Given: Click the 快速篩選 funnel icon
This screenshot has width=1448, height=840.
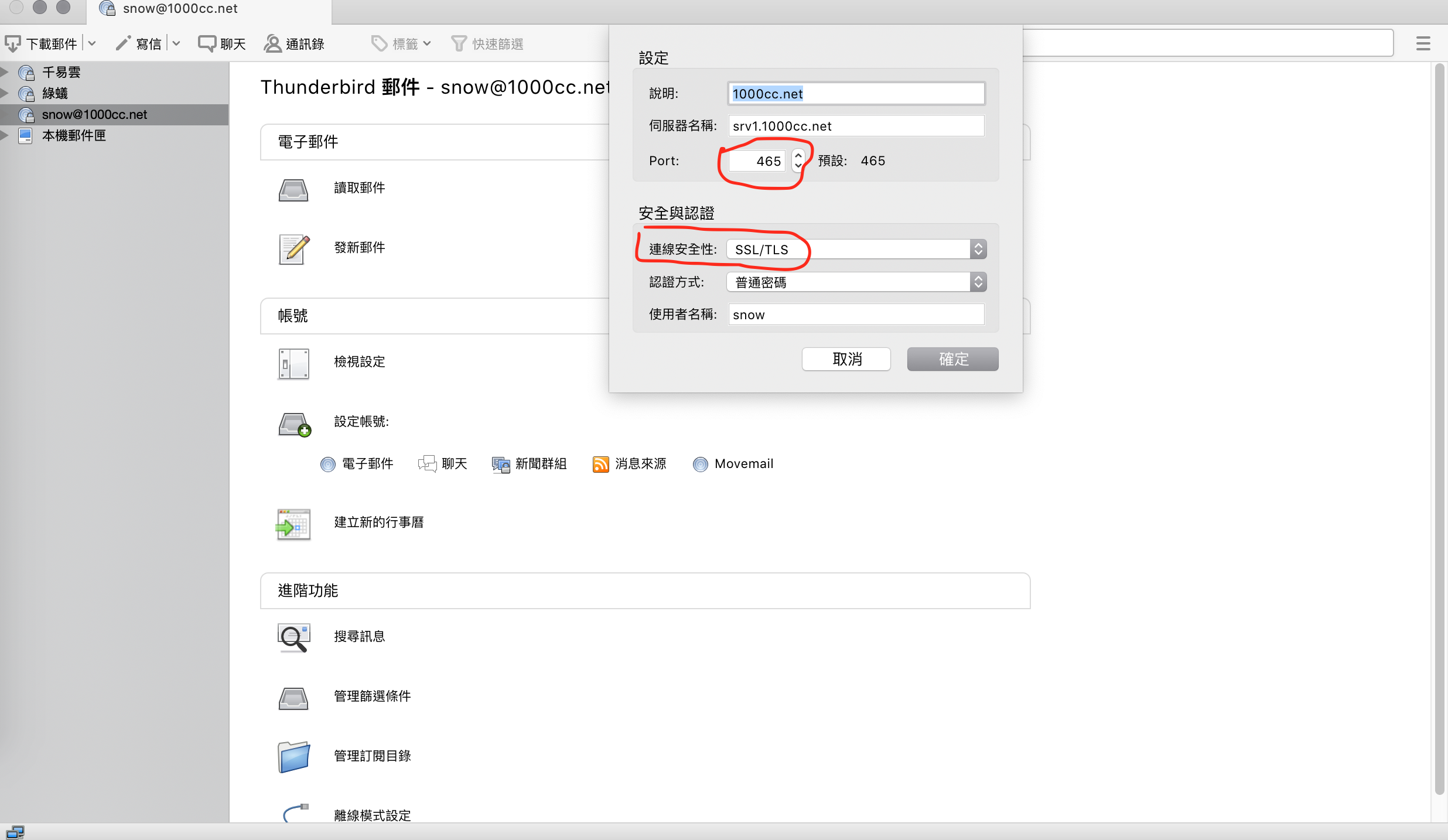Looking at the screenshot, I should click(x=459, y=43).
